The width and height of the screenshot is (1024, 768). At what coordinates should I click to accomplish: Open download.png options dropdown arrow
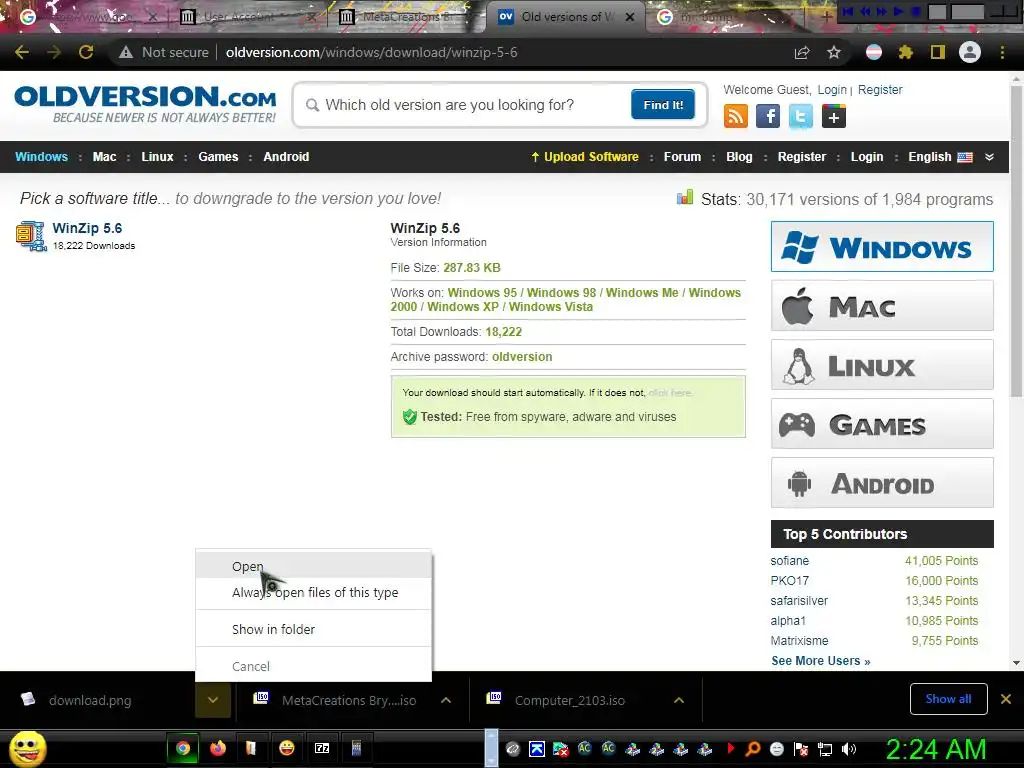click(x=213, y=700)
